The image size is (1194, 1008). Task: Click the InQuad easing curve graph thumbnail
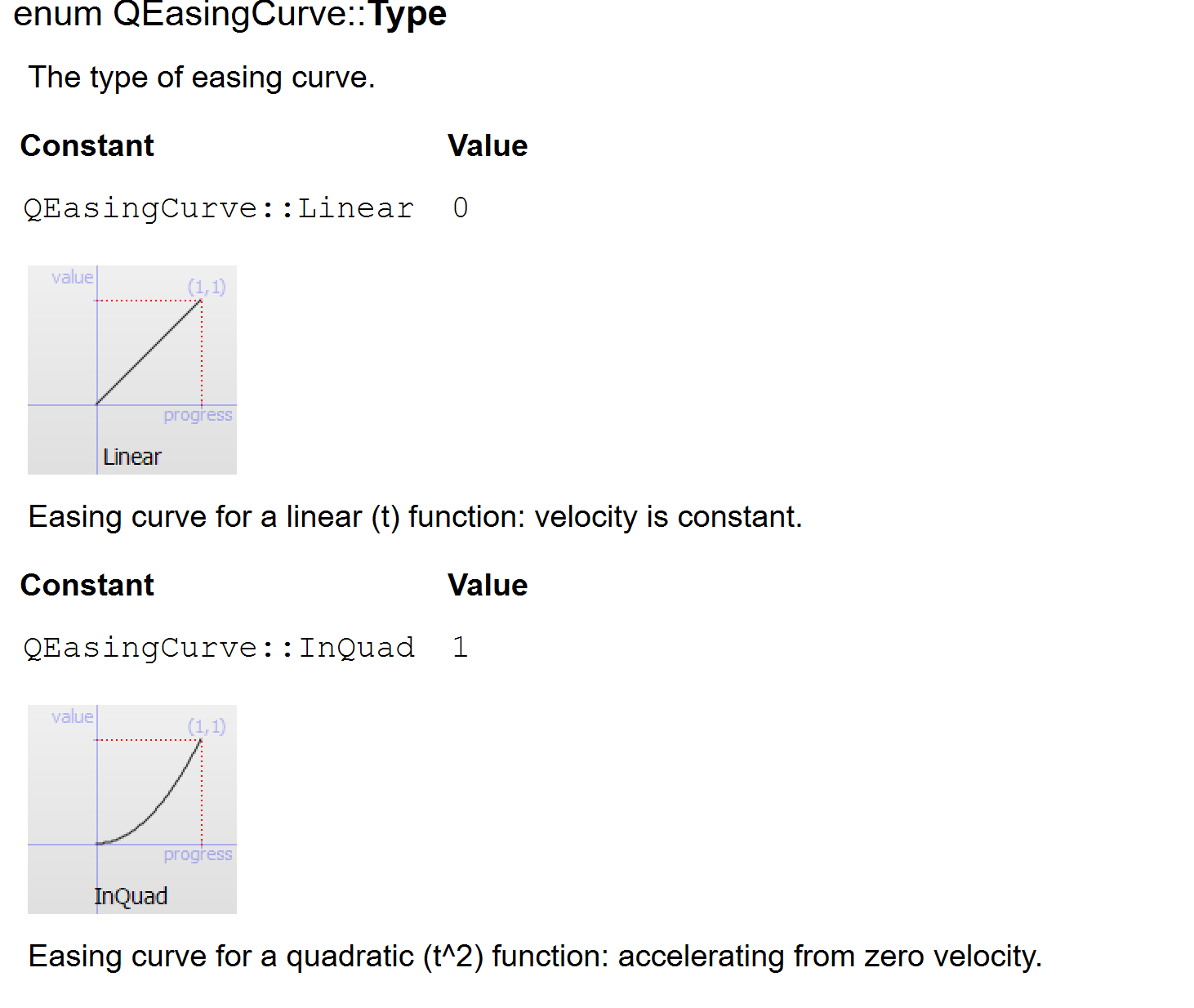pos(132,810)
